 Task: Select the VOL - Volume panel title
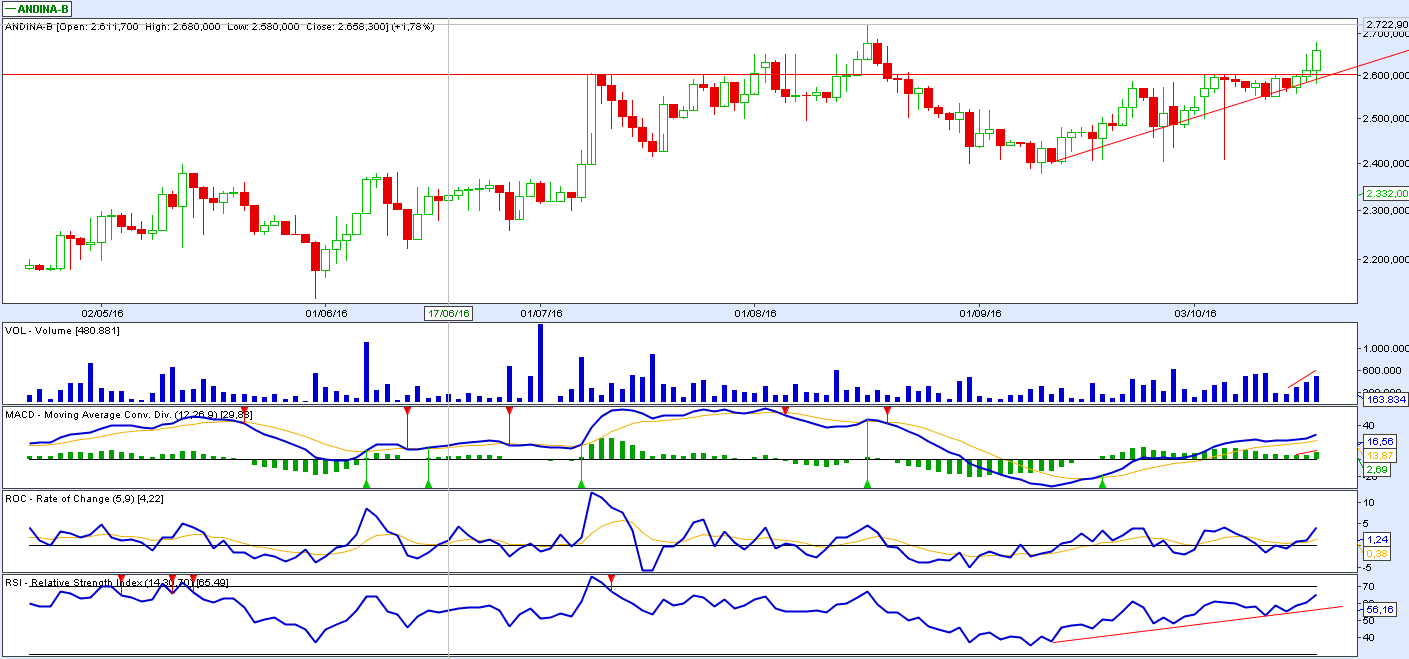coord(63,330)
